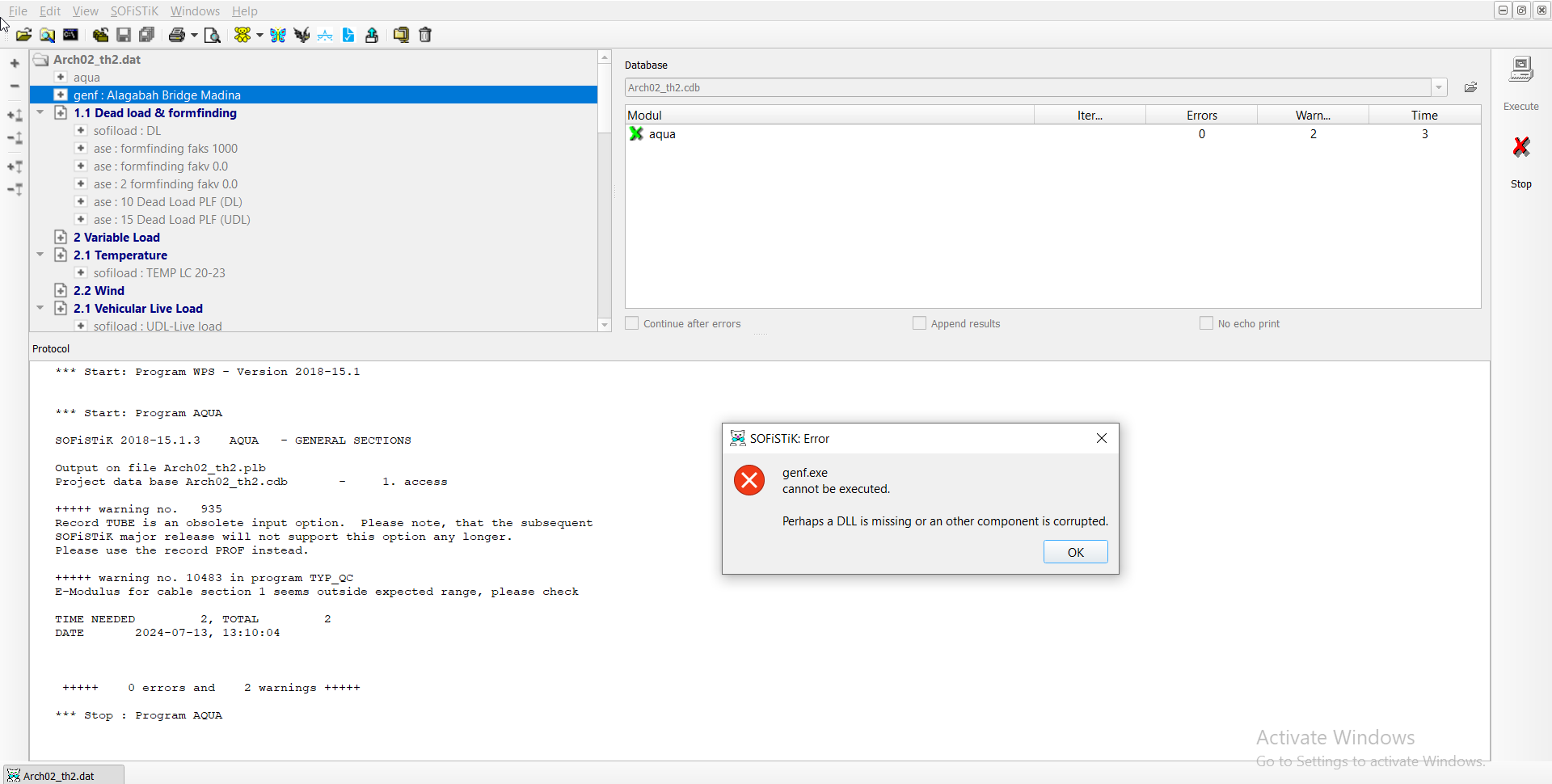Click the minus with down-arrow sidebar icon
The image size is (1552, 784).
15,189
